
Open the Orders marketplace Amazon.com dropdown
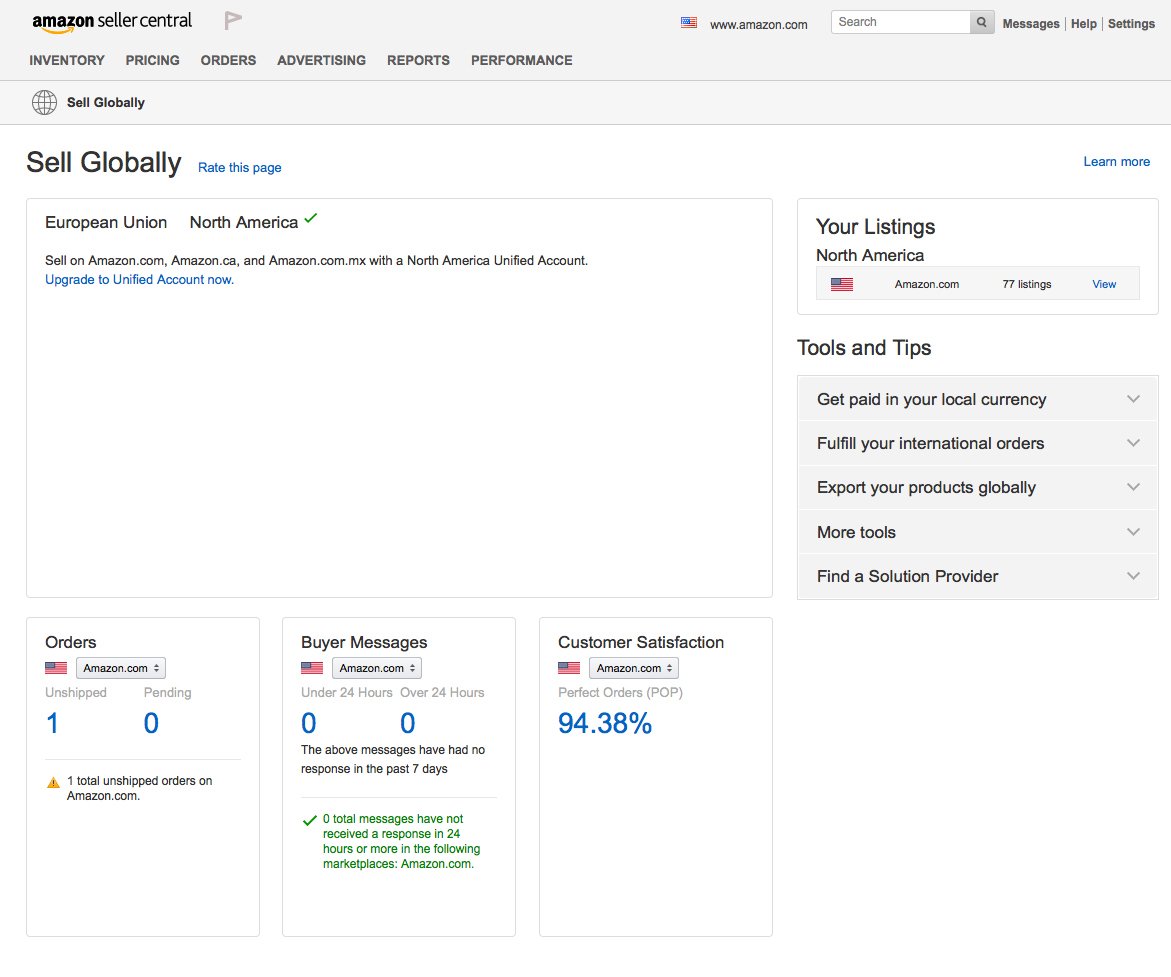[x=121, y=668]
